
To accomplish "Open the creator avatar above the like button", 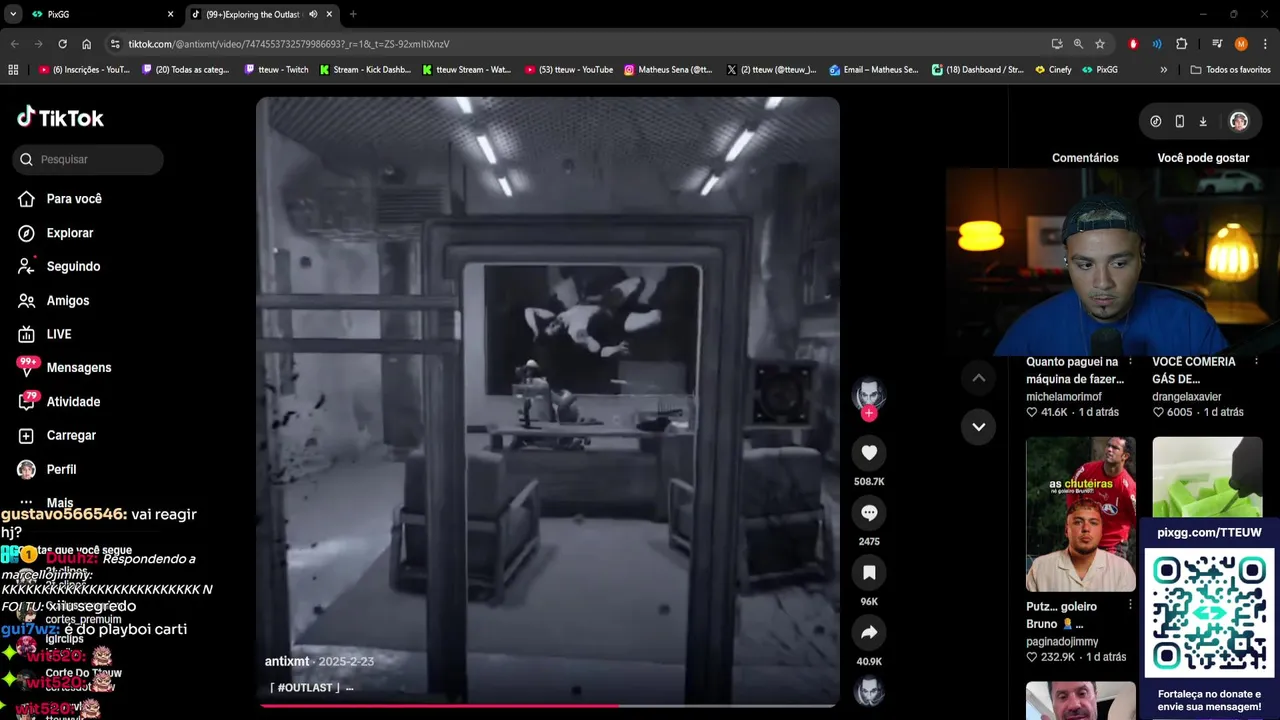I will coord(869,394).
